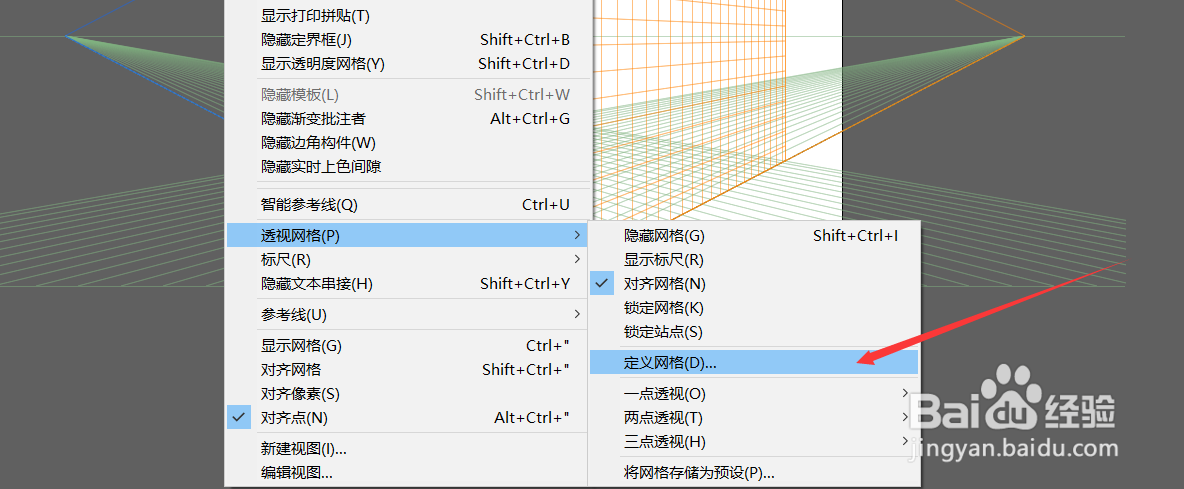Open the 透视网格(P) submenu

[x=408, y=235]
